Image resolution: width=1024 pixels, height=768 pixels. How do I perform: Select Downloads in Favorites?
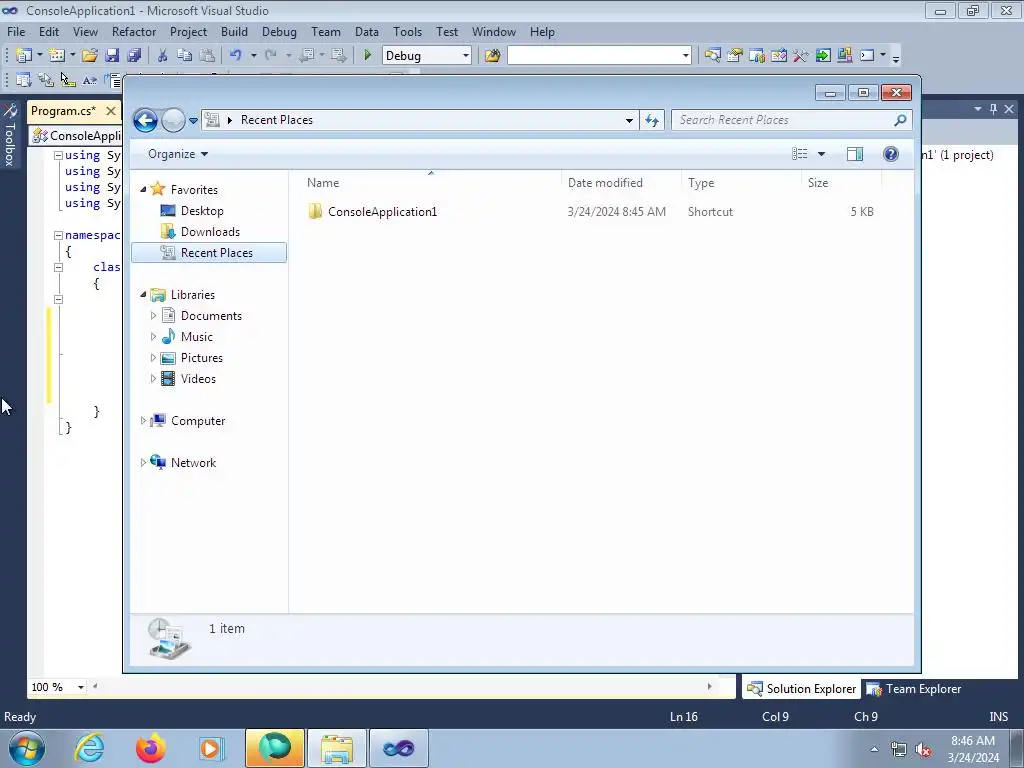coord(210,232)
